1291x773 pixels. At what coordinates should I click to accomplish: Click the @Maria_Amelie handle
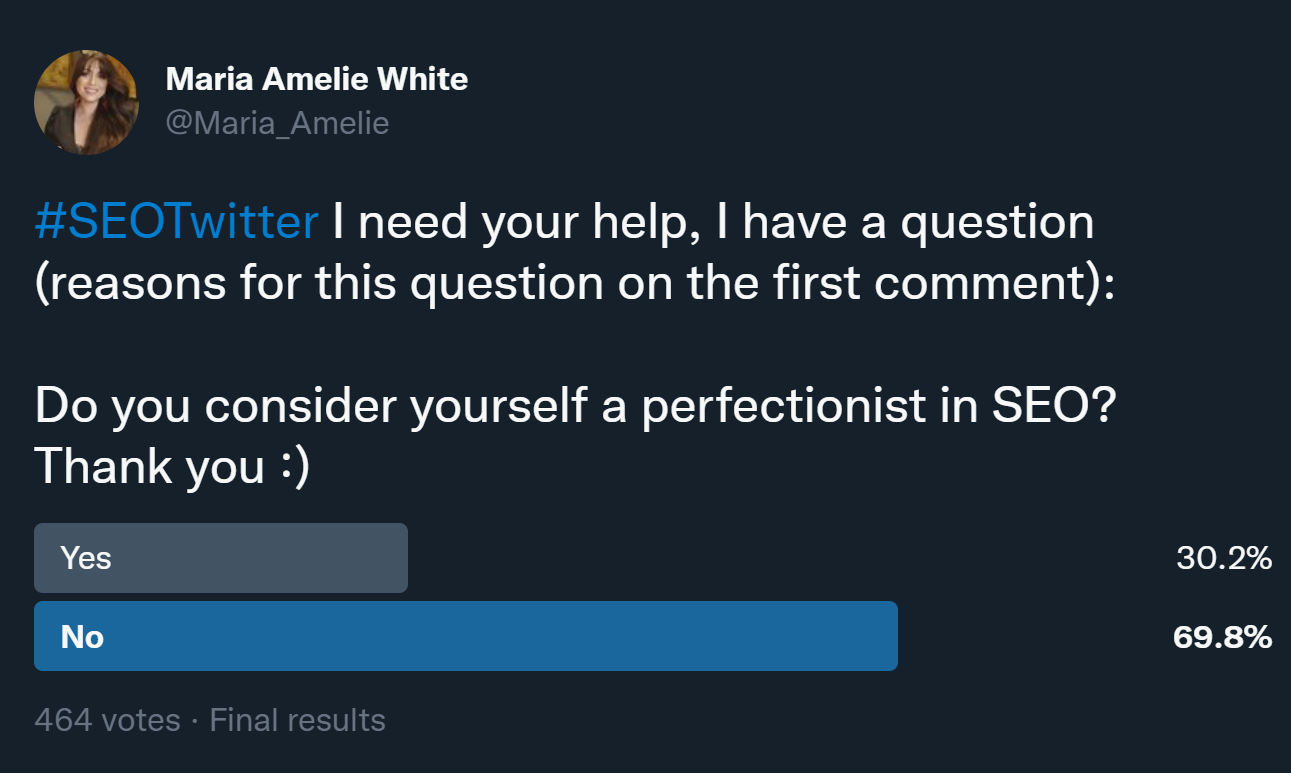coord(277,123)
